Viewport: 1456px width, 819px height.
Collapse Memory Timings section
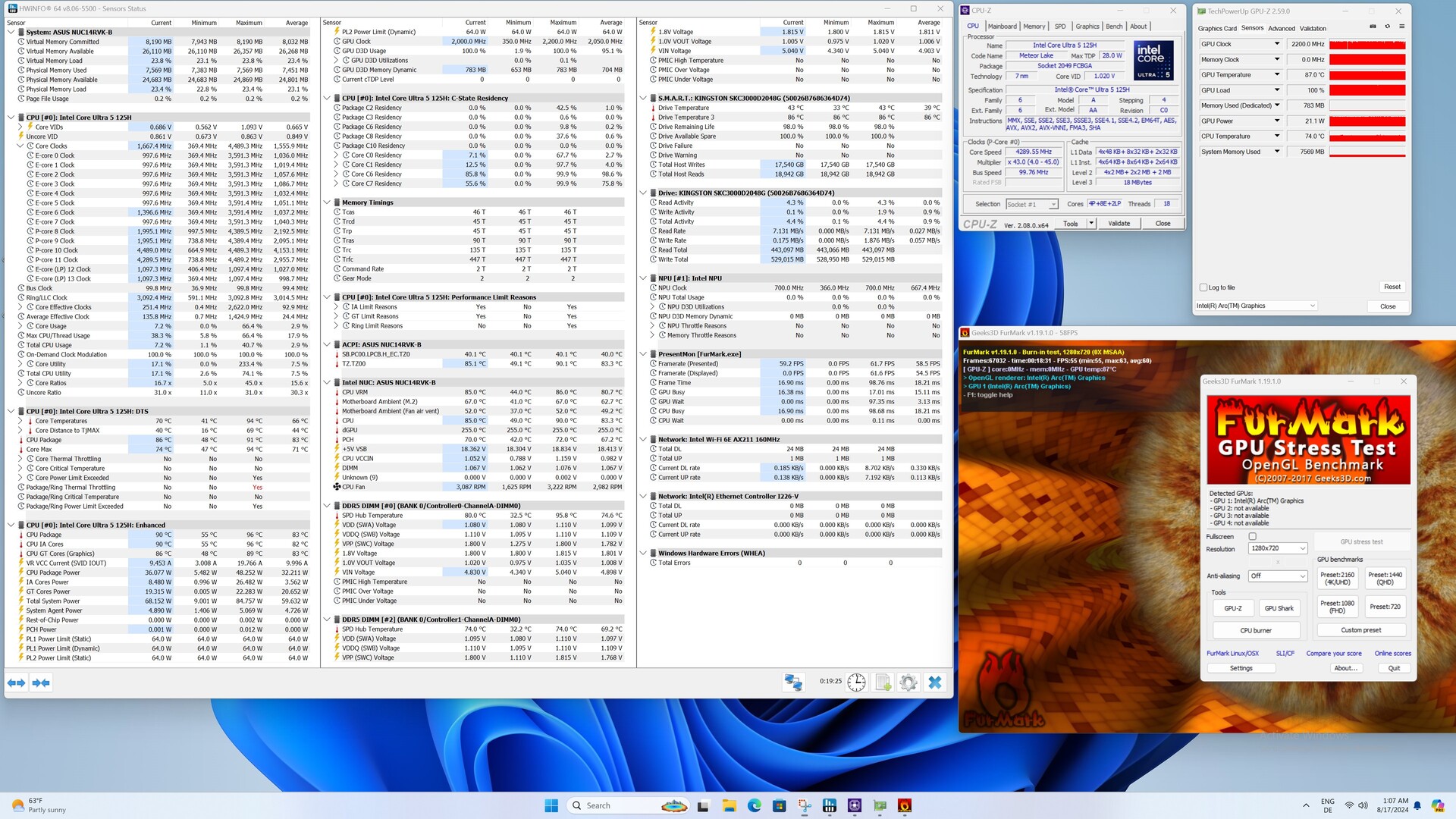(327, 202)
